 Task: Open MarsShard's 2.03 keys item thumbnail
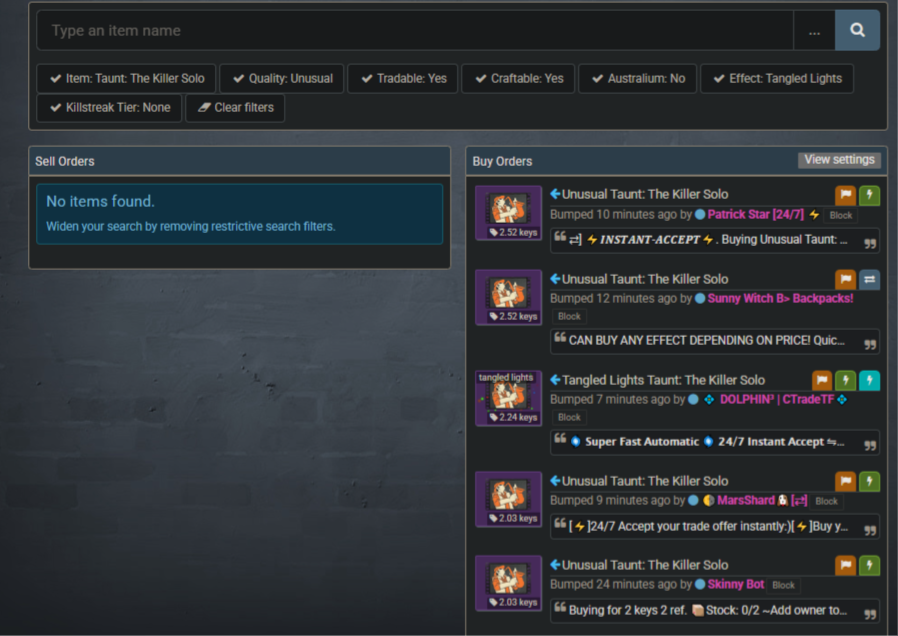[x=509, y=499]
